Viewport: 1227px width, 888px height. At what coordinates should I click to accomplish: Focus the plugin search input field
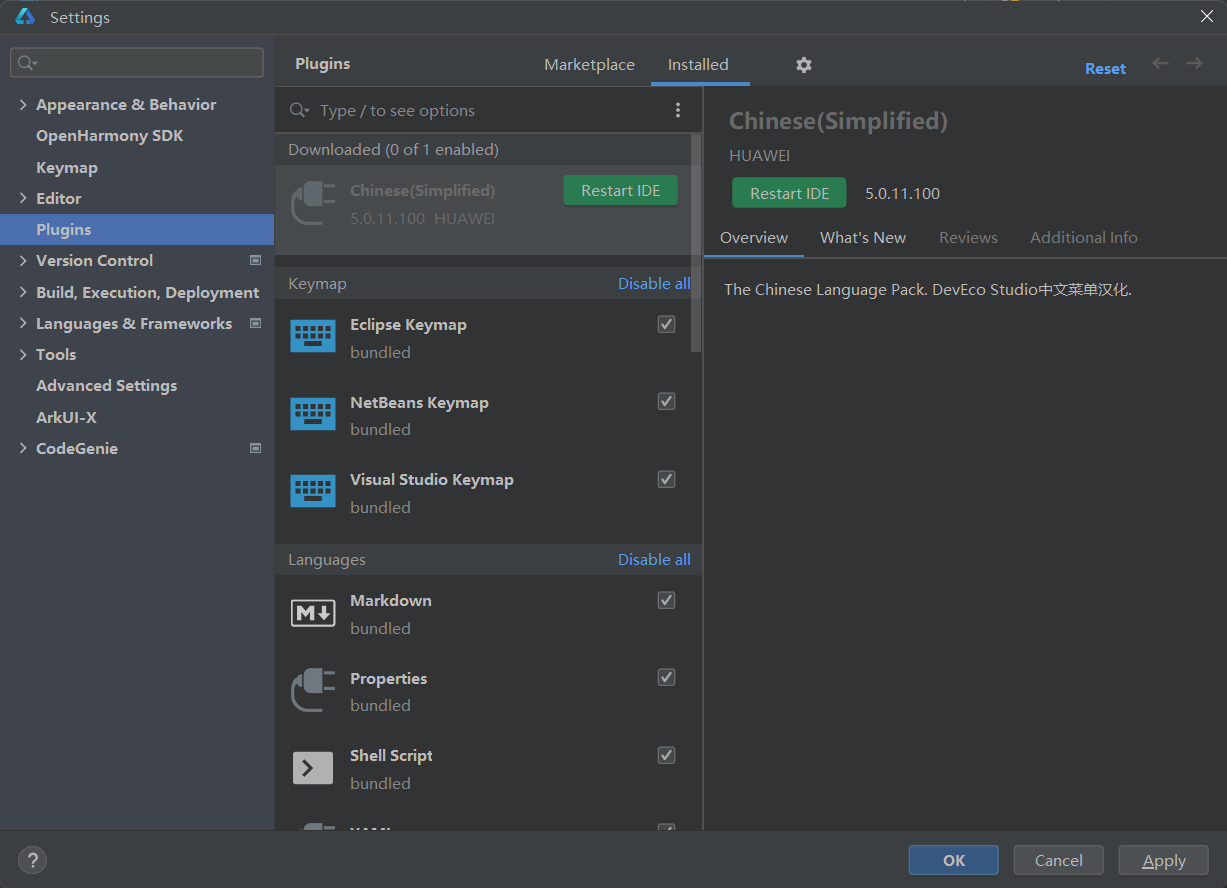(490, 110)
